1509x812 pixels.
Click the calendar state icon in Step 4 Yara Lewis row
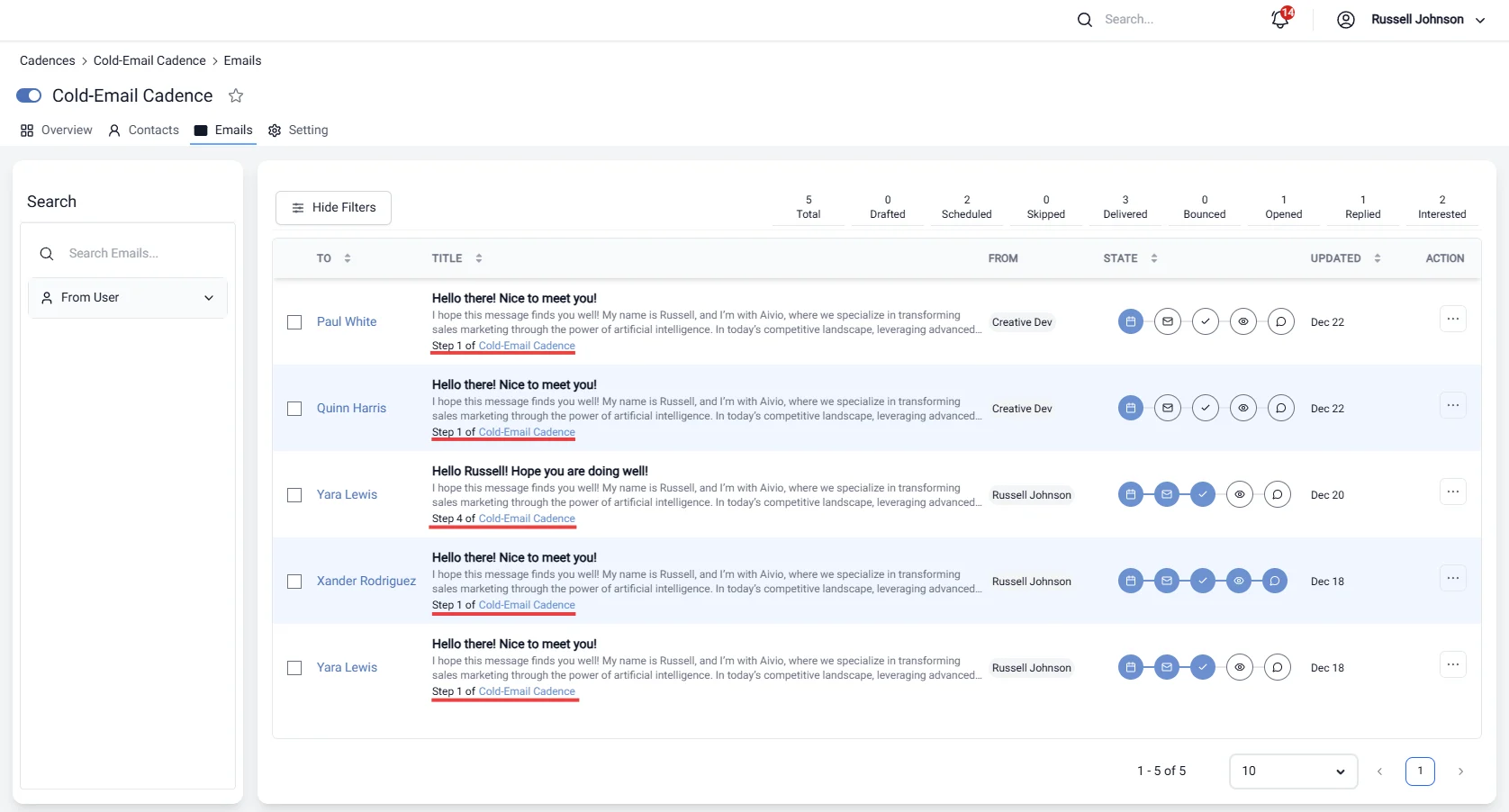[1131, 494]
